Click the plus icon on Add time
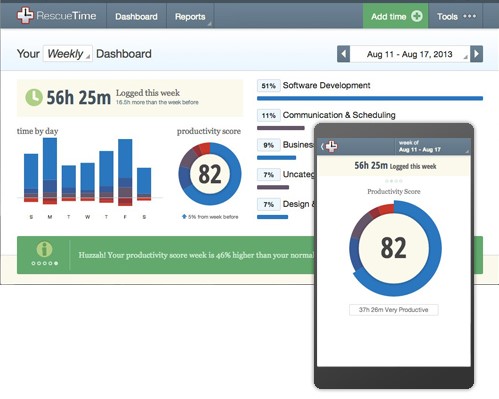 tap(417, 16)
